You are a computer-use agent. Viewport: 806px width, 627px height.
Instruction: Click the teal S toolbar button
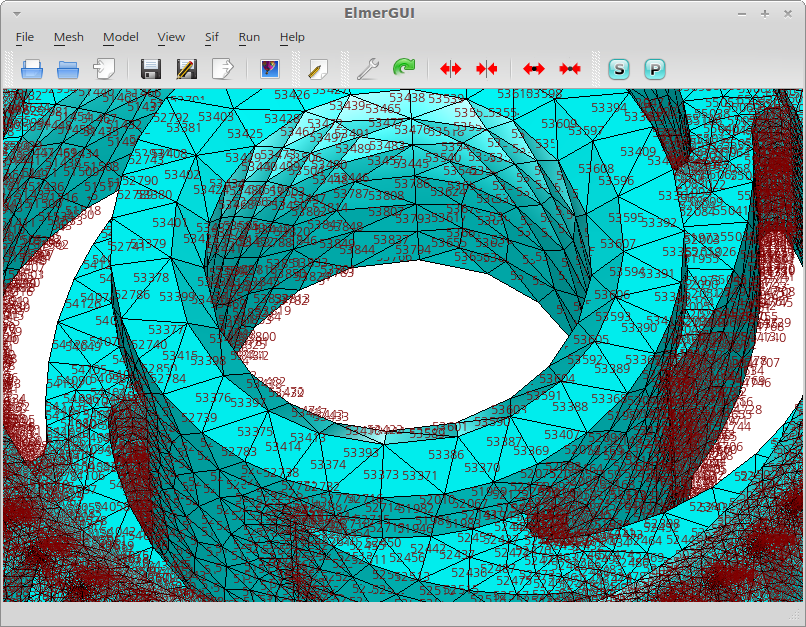click(619, 69)
